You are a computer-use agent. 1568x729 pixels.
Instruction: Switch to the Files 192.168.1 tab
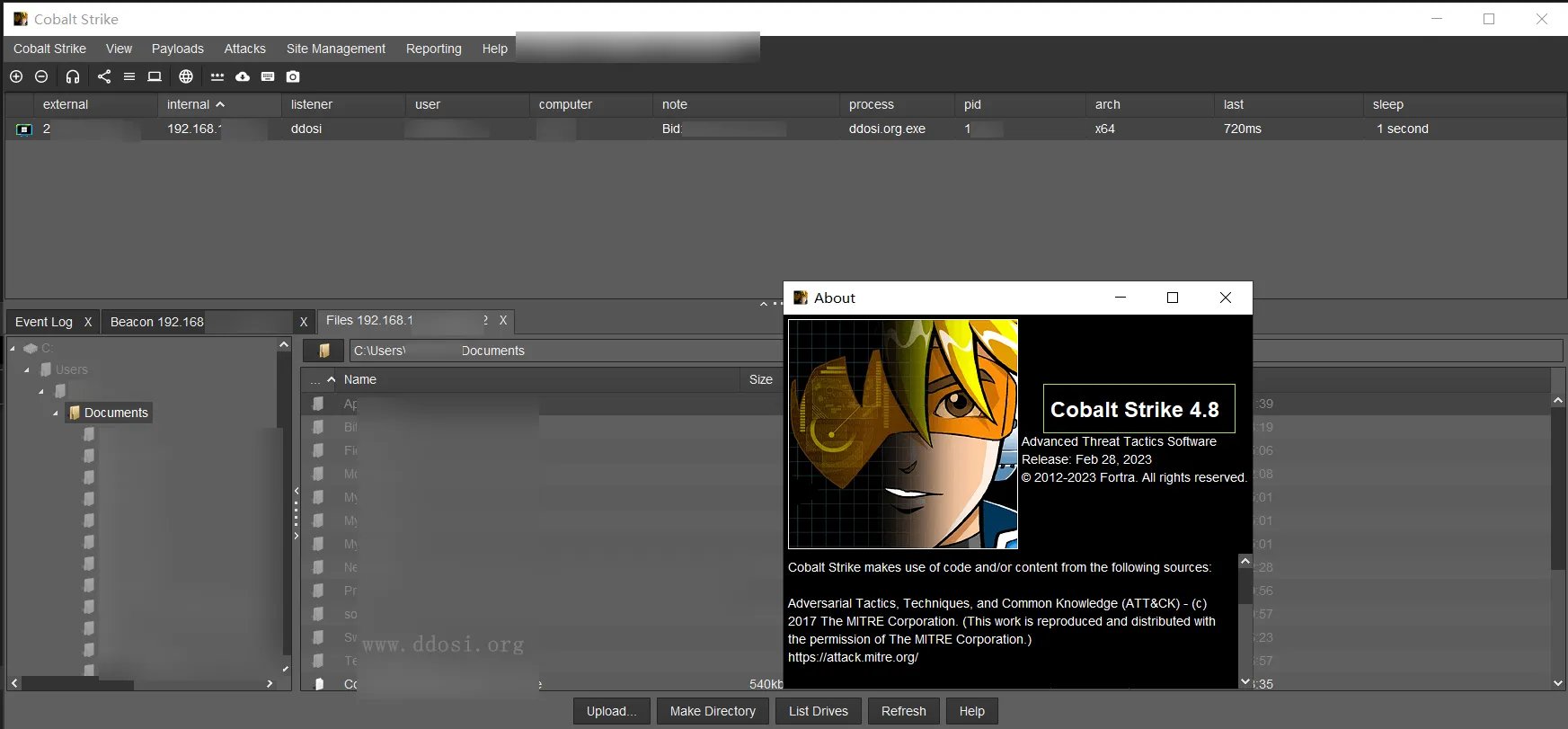pos(369,320)
